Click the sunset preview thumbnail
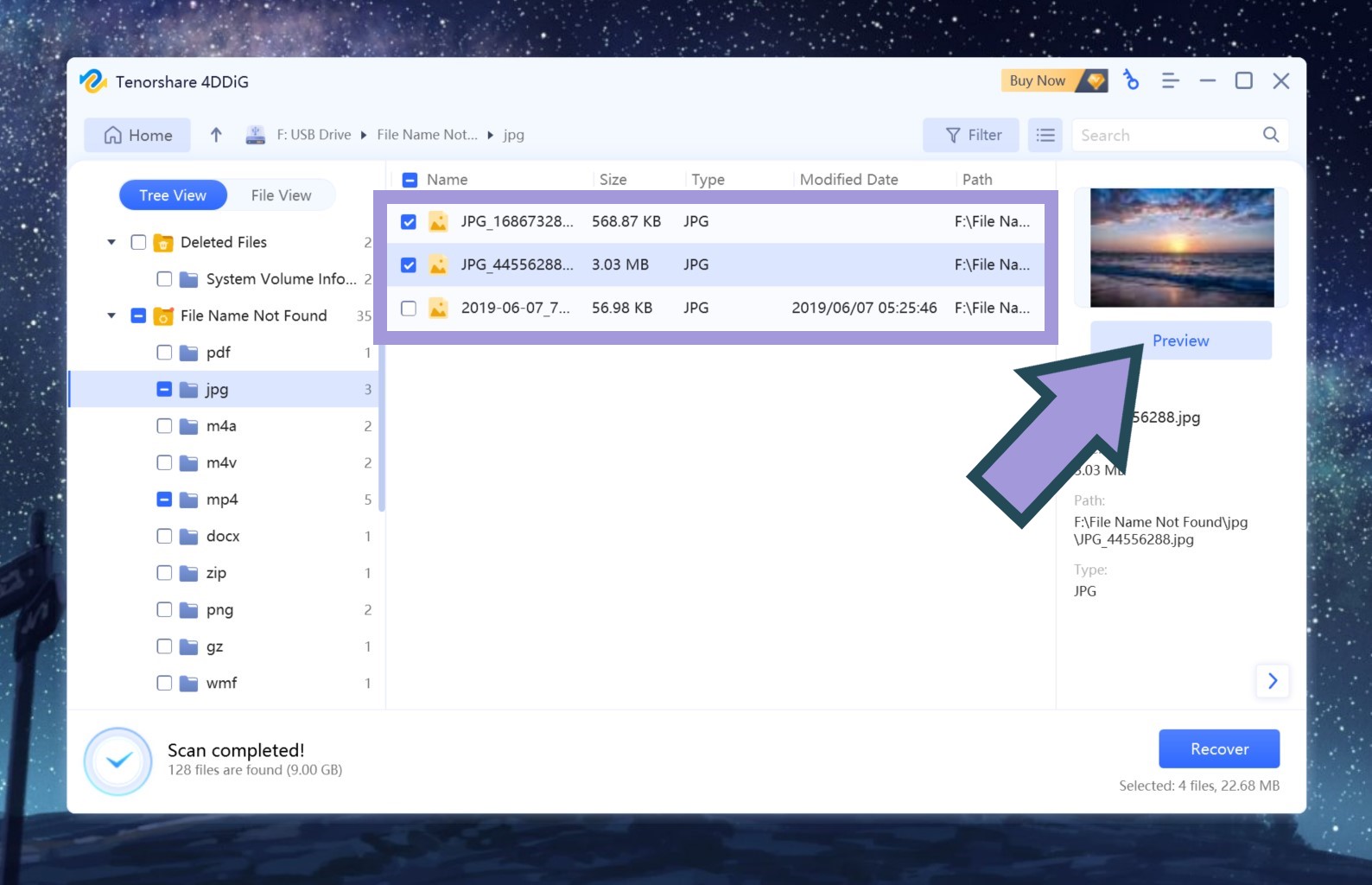 tap(1181, 247)
